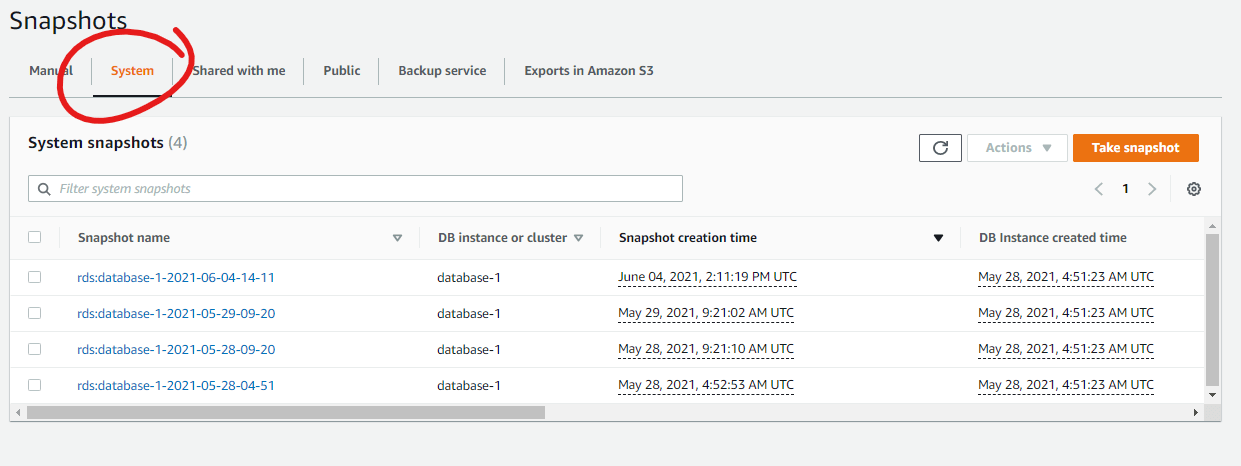The image size is (1241, 466).
Task: Open table preferences gear icon
Action: pyautogui.click(x=1193, y=189)
